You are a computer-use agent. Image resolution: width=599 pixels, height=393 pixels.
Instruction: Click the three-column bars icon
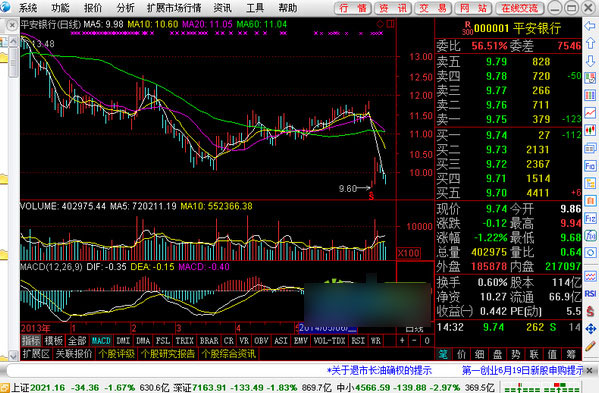coord(590,95)
